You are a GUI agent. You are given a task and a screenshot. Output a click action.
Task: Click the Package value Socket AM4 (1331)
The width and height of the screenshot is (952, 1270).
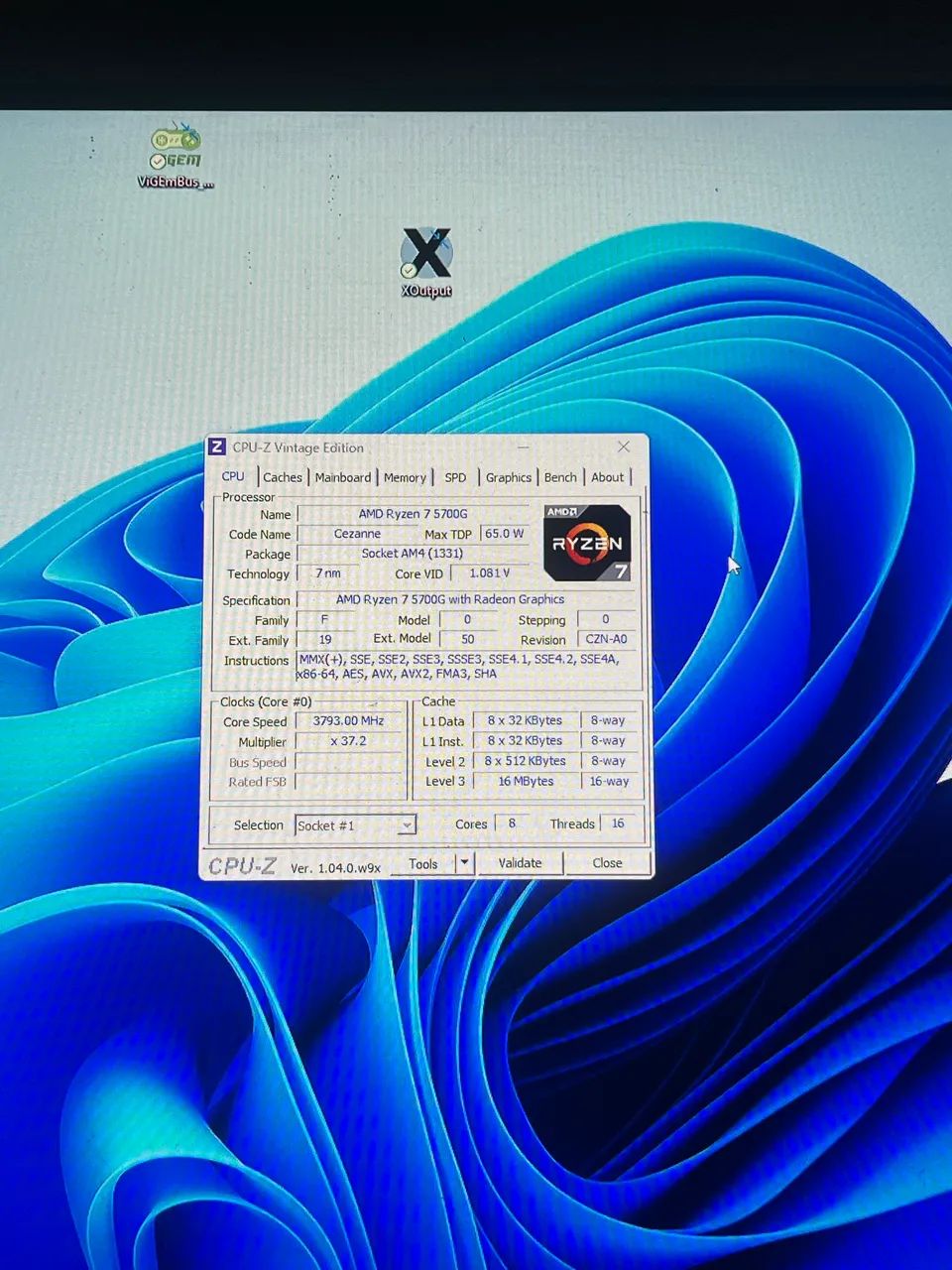coord(414,554)
